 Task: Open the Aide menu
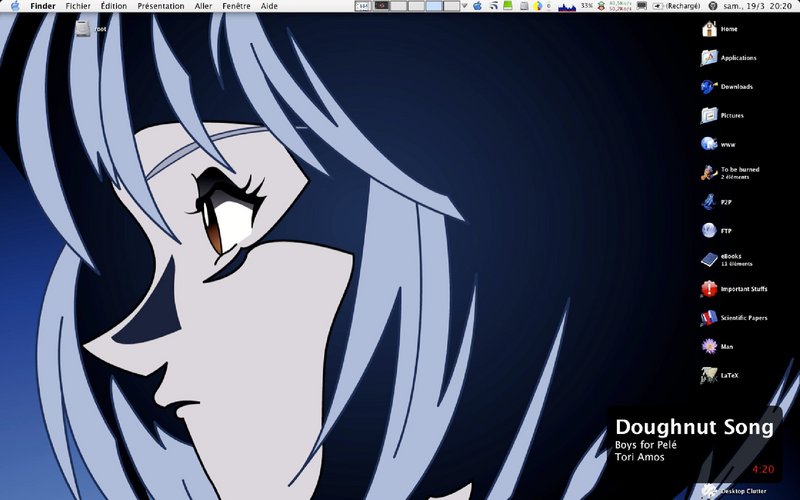tap(269, 6)
